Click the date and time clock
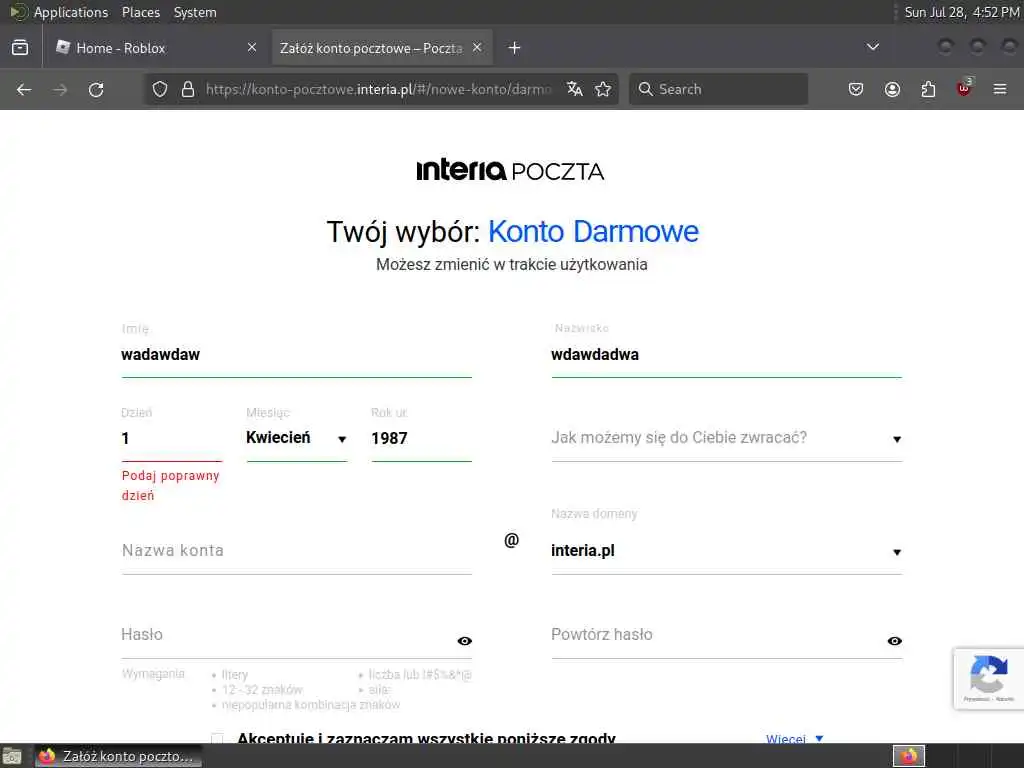 coord(961,12)
